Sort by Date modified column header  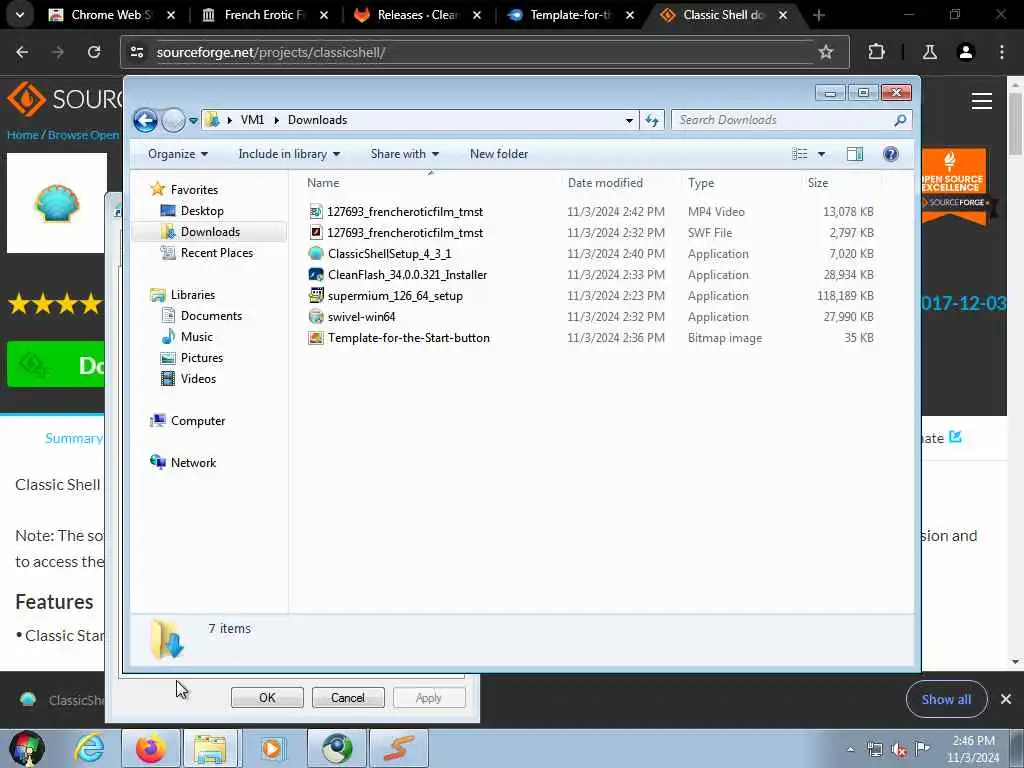[x=620, y=183]
